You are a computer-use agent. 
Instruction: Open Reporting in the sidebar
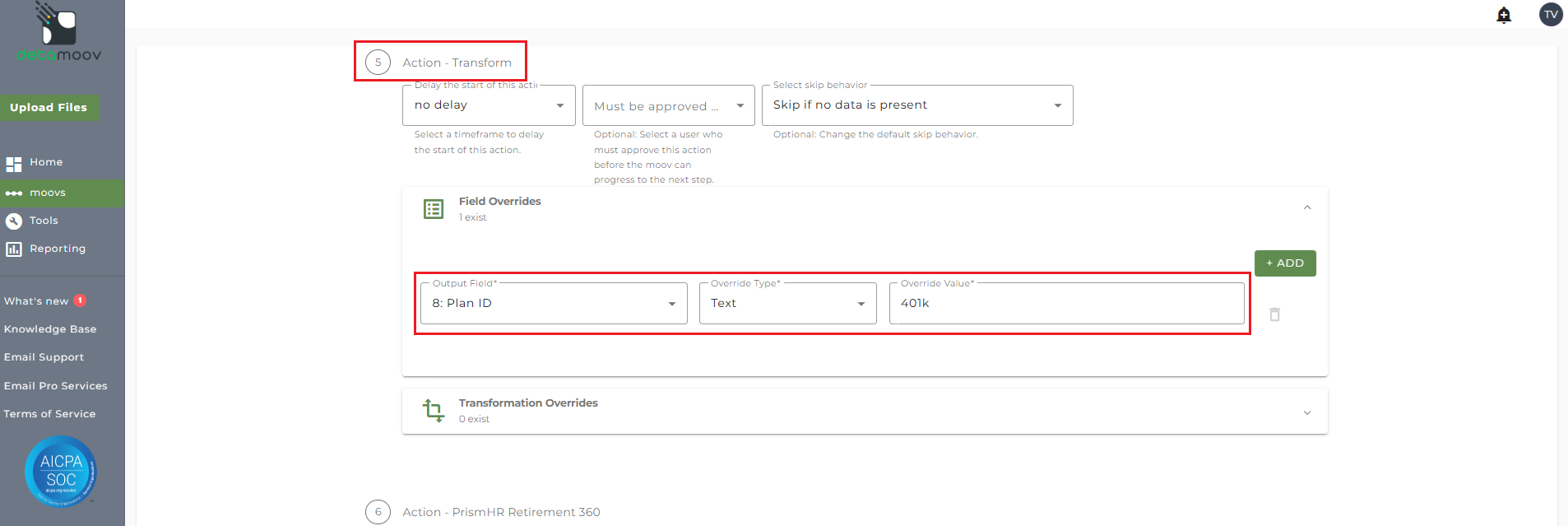[57, 249]
